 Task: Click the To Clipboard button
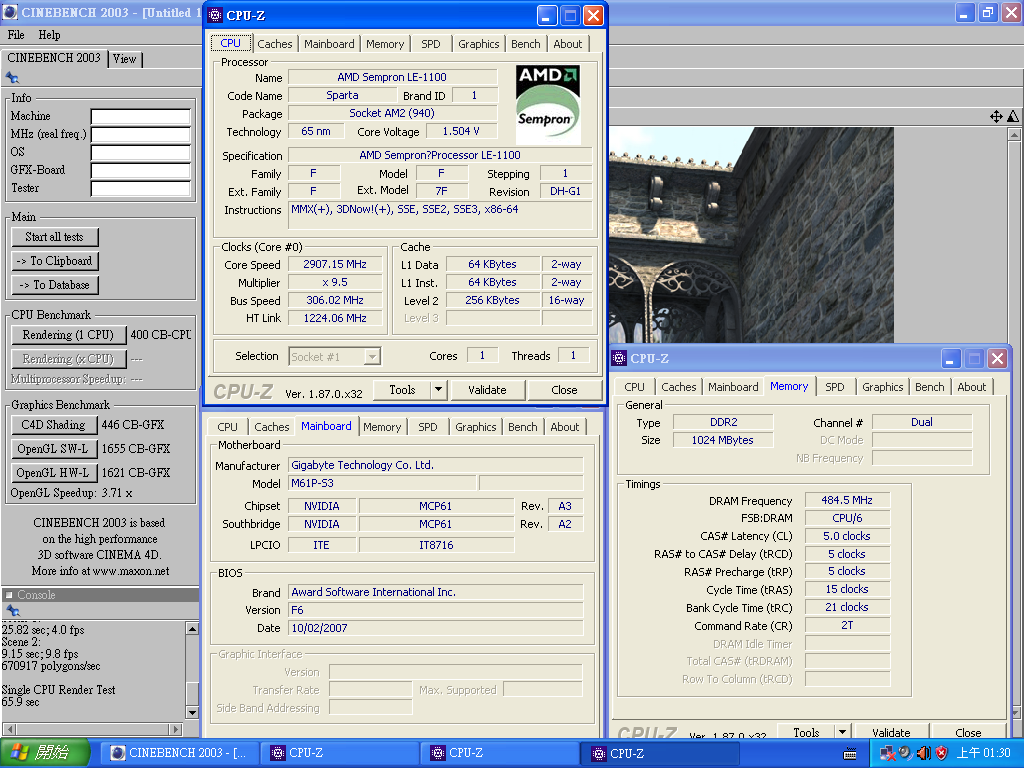point(54,261)
